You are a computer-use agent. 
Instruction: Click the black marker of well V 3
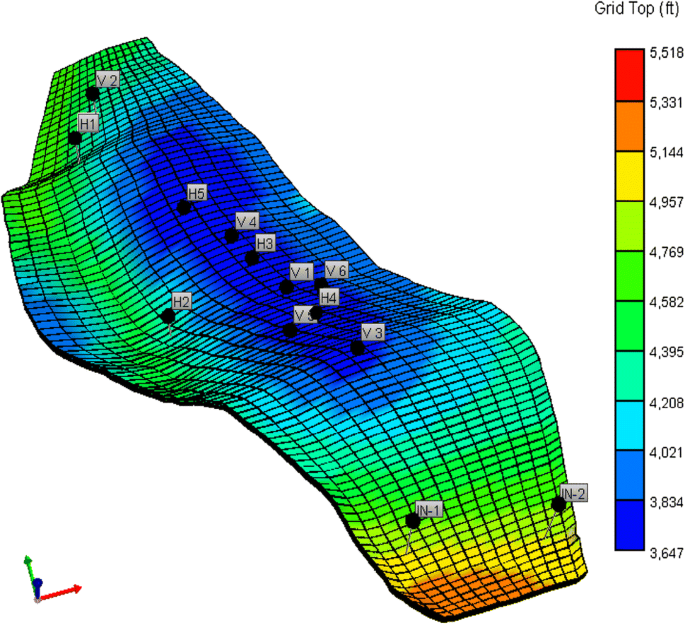pyautogui.click(x=357, y=348)
